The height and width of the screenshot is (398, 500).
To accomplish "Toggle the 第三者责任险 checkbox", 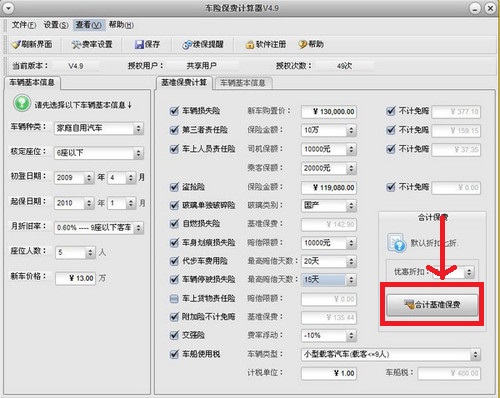I will pos(174,130).
